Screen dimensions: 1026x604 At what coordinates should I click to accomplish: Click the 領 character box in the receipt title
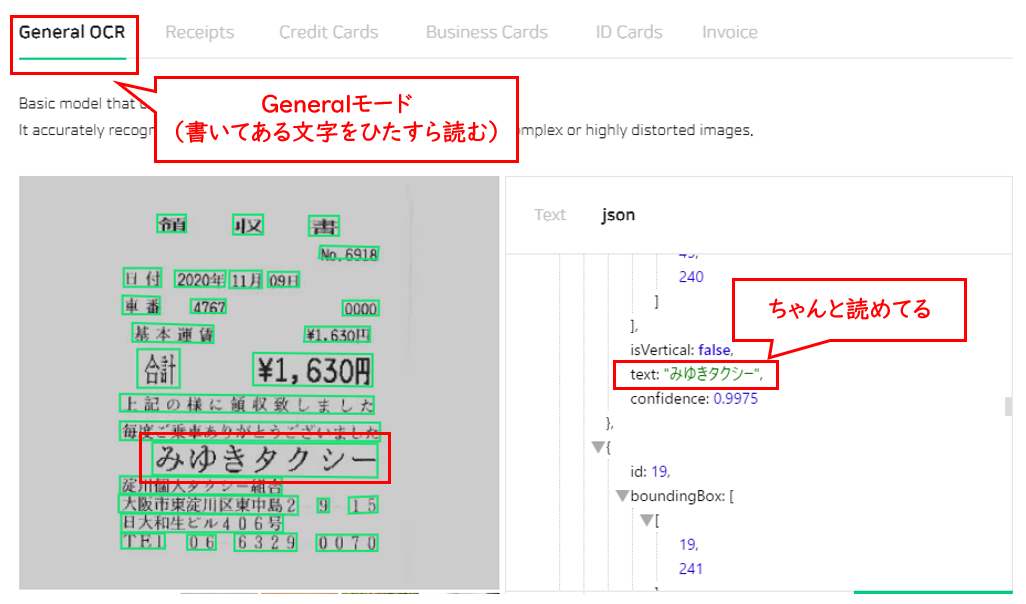pos(172,224)
